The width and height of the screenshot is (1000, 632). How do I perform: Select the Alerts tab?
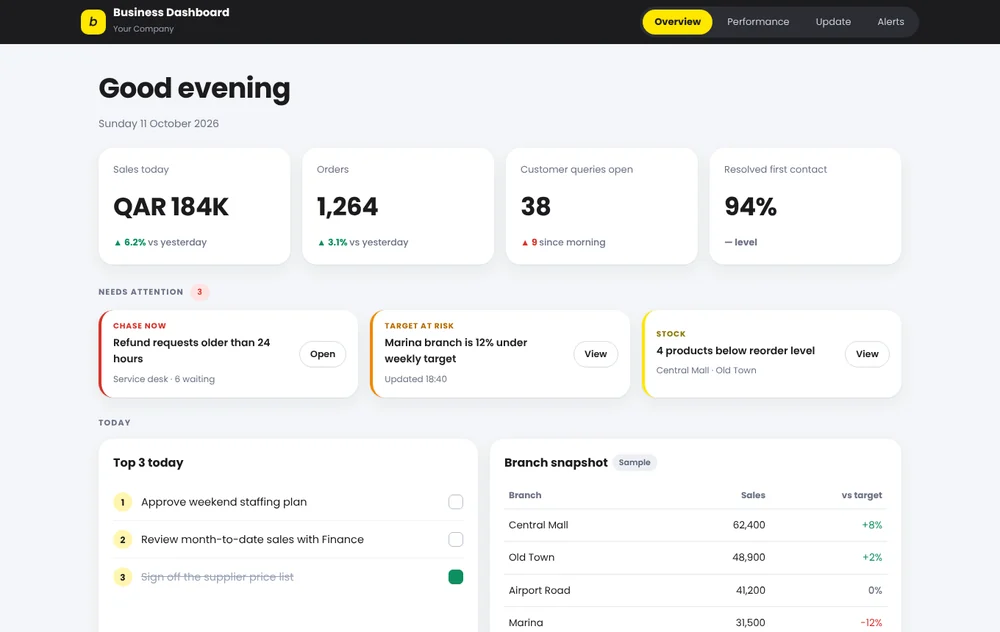pos(890,22)
